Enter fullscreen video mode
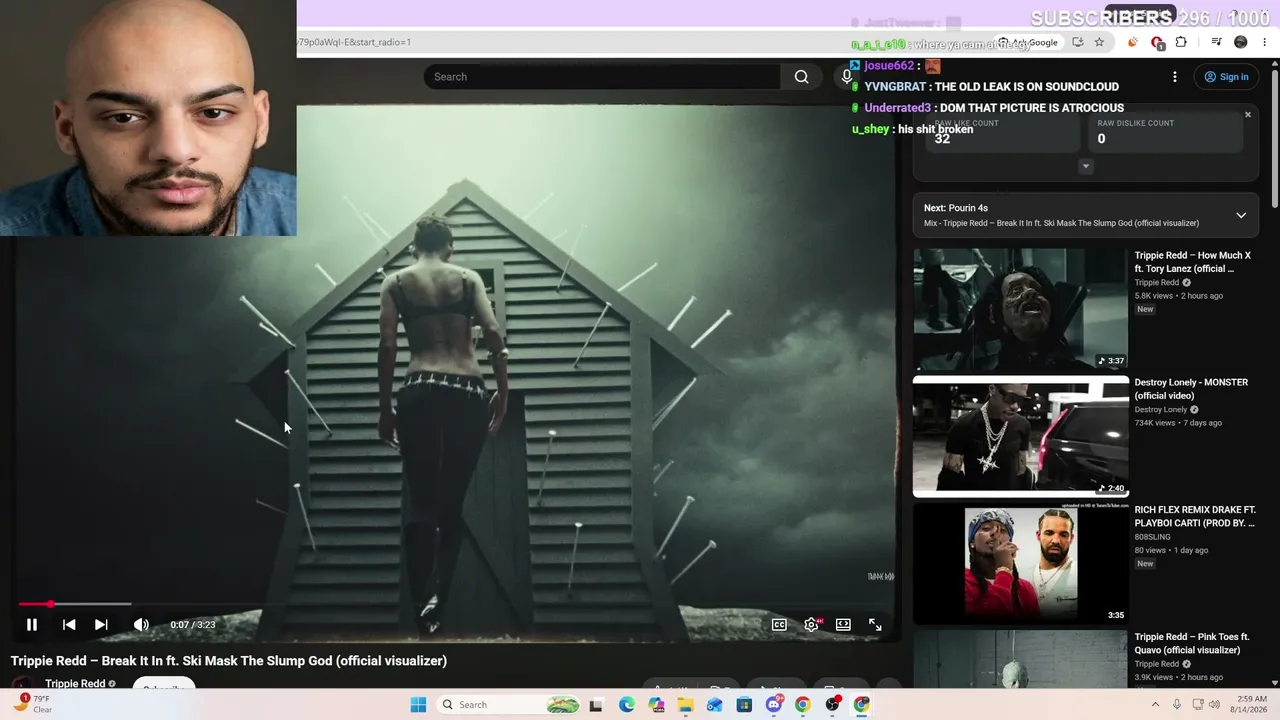1280x720 pixels. tap(875, 625)
